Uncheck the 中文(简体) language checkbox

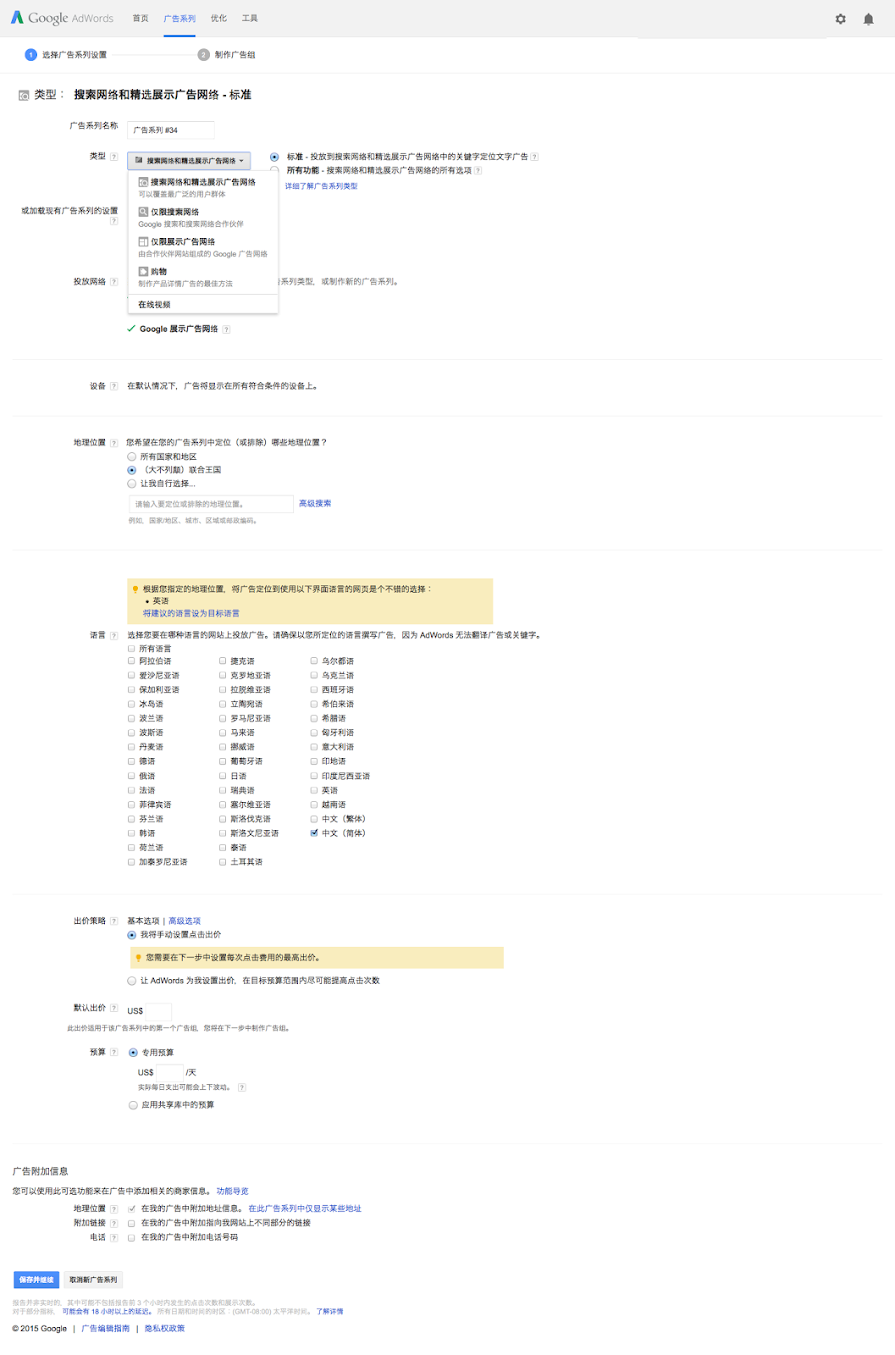[315, 833]
